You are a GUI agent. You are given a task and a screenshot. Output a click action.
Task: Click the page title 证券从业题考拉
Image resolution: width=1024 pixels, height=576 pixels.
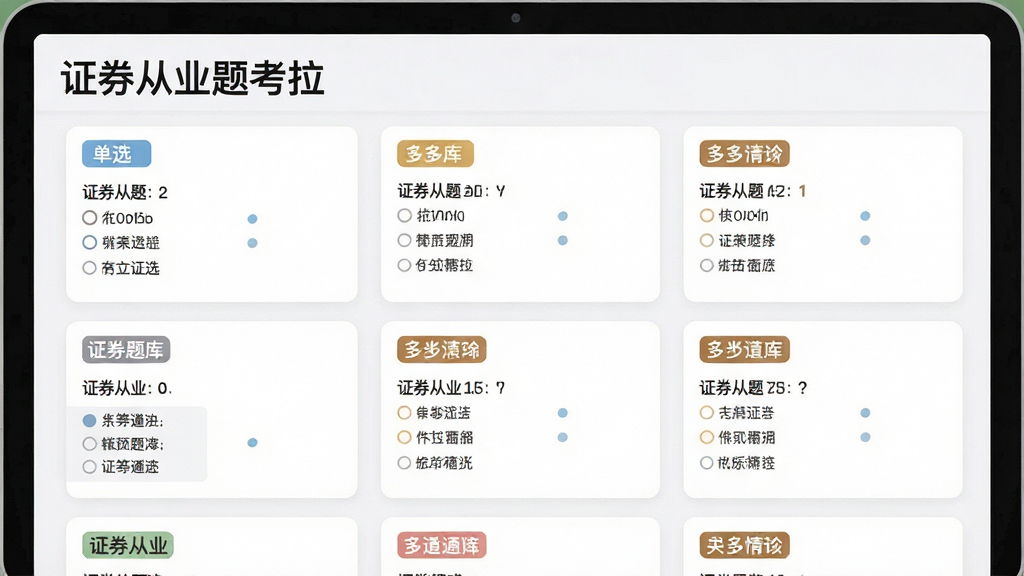pos(193,78)
